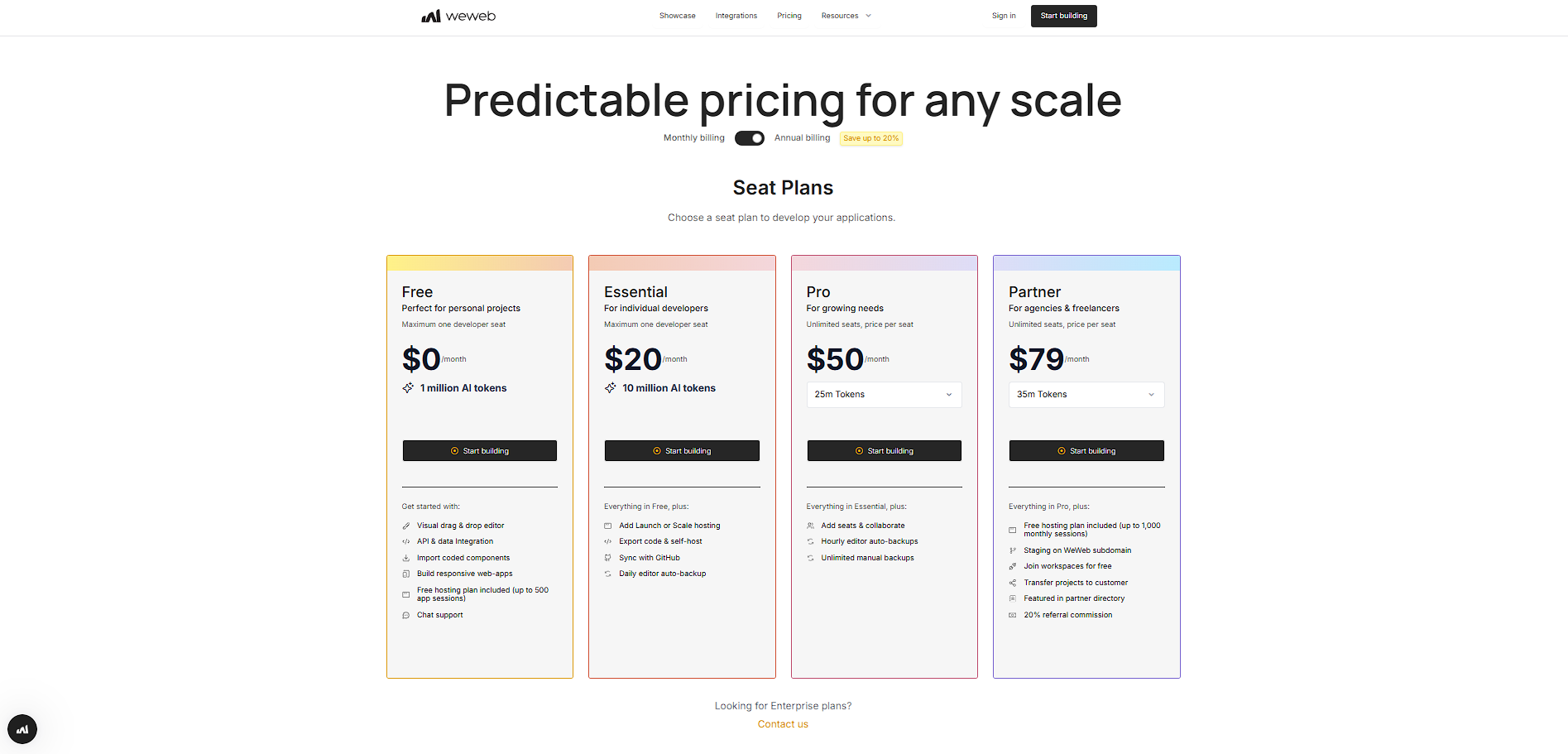Click the Chat support bubble icon

coord(406,615)
